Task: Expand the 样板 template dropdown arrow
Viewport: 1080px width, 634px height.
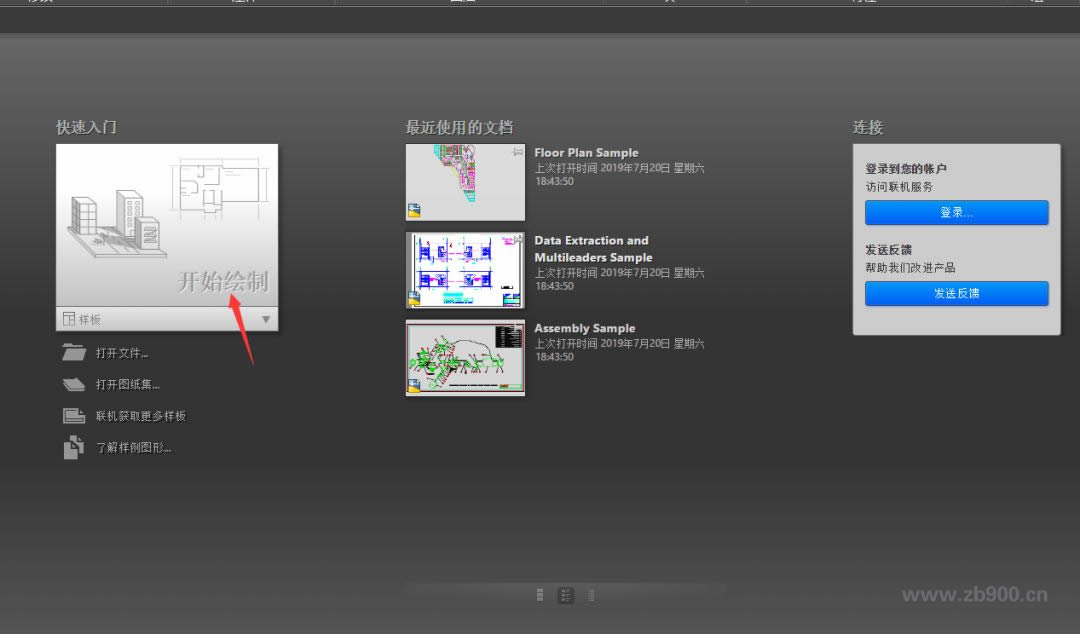Action: [266, 318]
